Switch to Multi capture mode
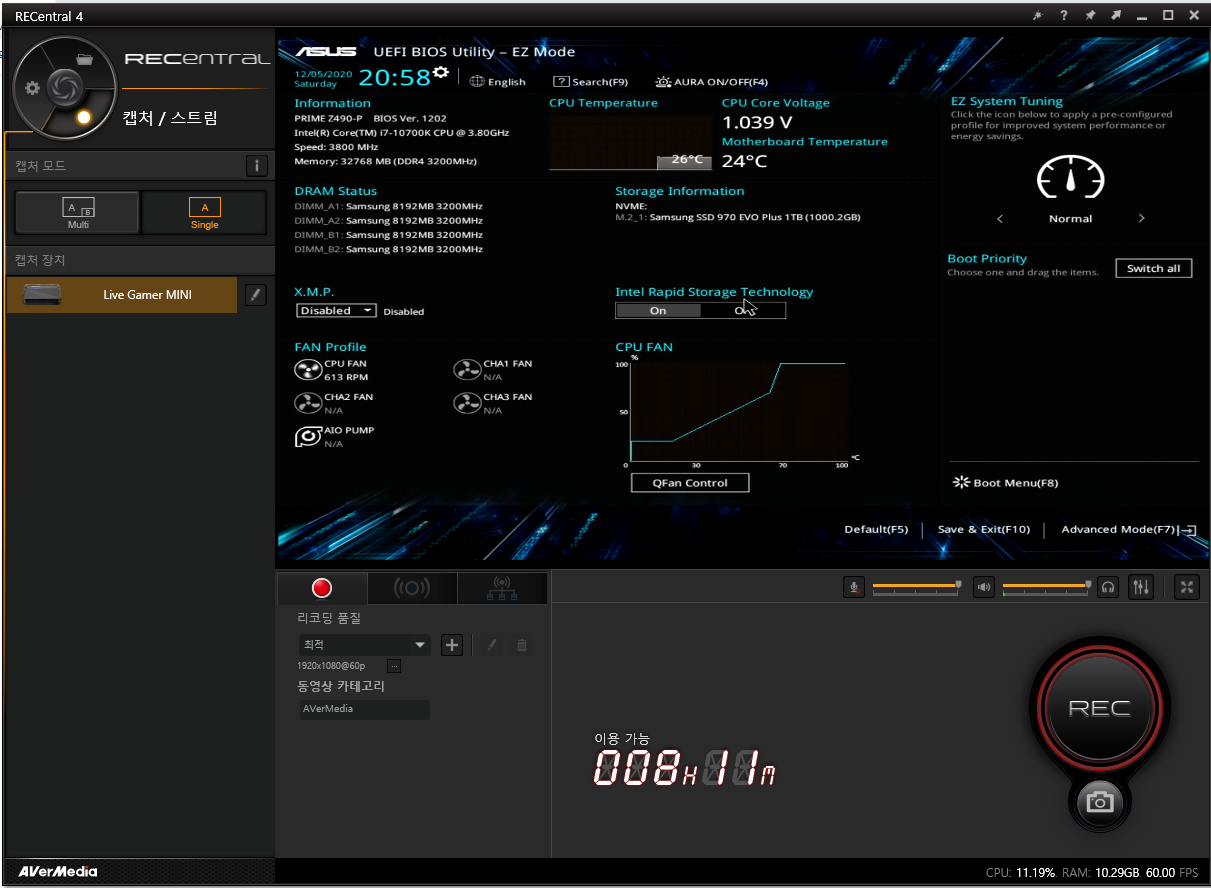This screenshot has height=888, width=1211. click(78, 213)
